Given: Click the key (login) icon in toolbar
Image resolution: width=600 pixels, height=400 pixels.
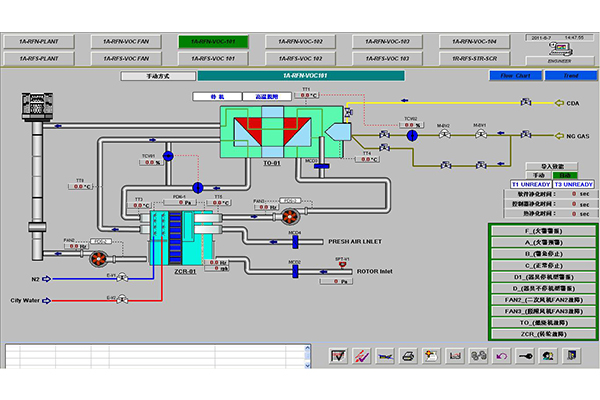Looking at the screenshot, I should [x=524, y=355].
